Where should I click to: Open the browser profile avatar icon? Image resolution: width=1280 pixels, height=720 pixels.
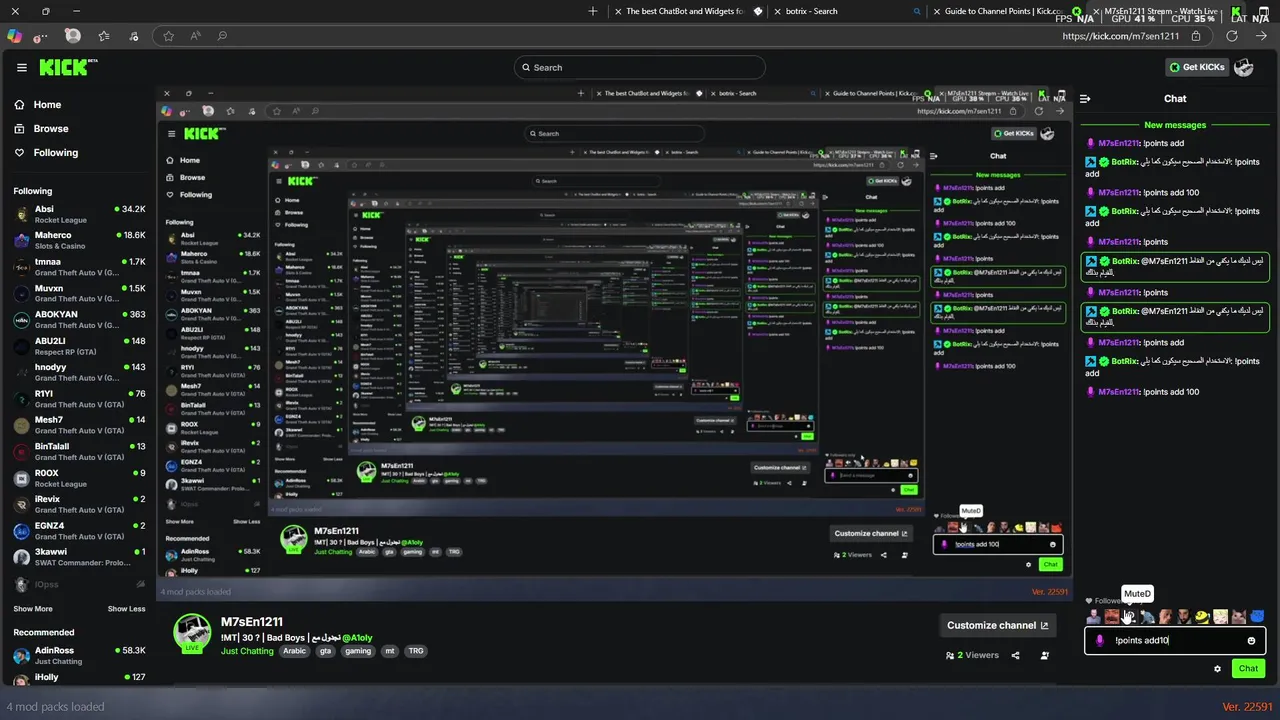tap(73, 35)
